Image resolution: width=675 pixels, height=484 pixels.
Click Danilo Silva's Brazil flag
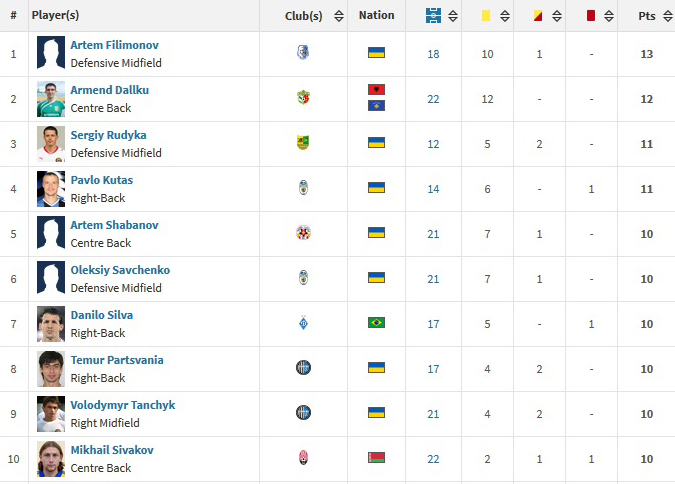[376, 323]
